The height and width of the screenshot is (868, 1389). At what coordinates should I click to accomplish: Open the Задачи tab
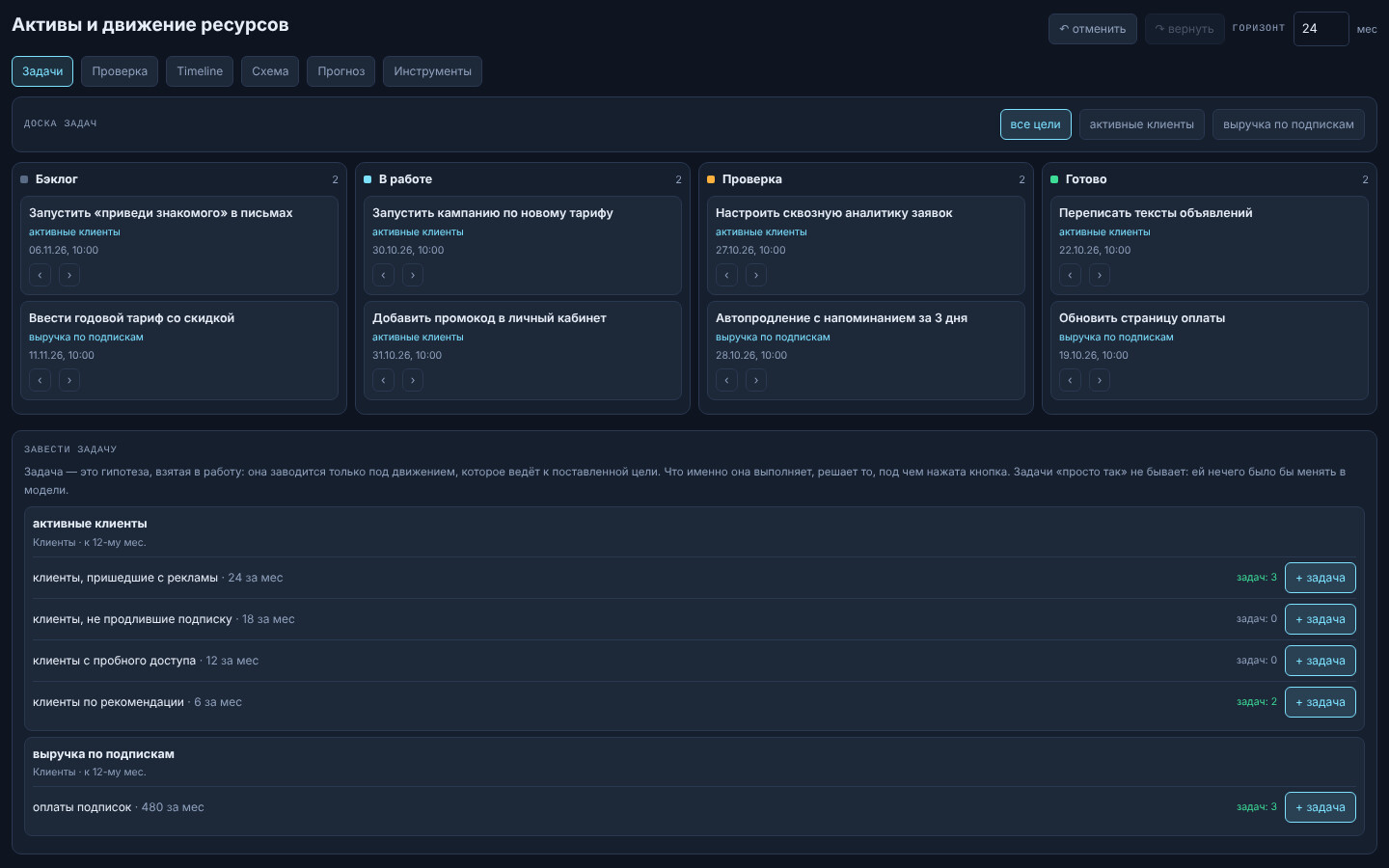(42, 71)
